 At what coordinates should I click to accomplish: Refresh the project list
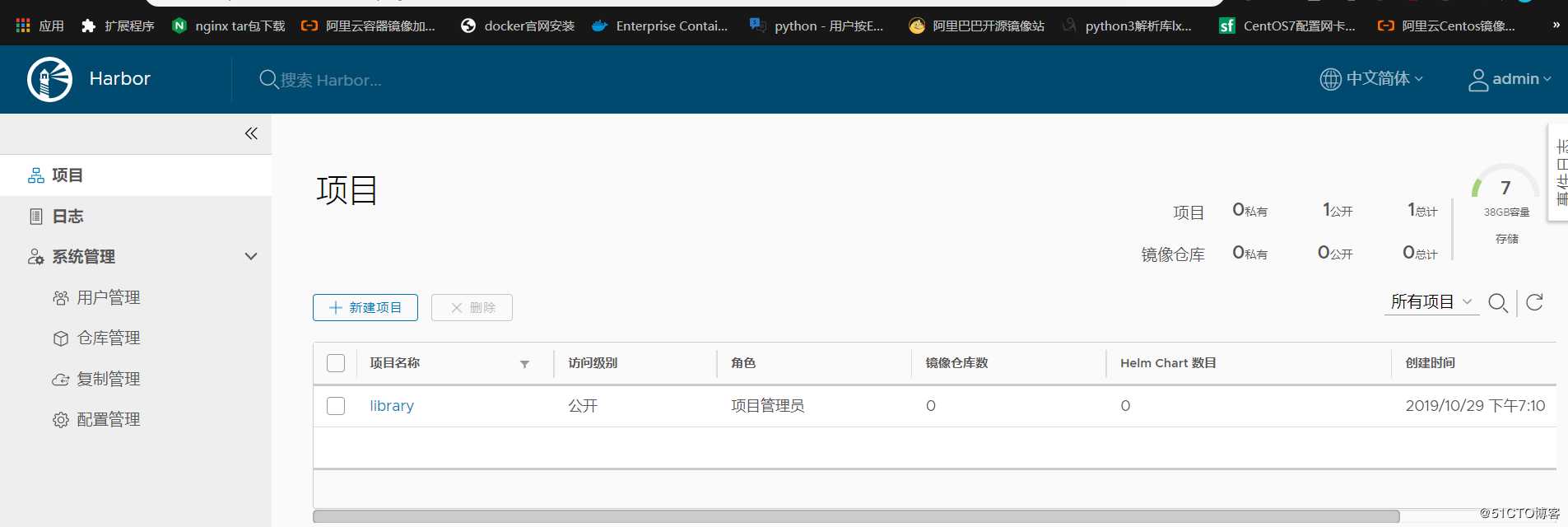pyautogui.click(x=1534, y=302)
